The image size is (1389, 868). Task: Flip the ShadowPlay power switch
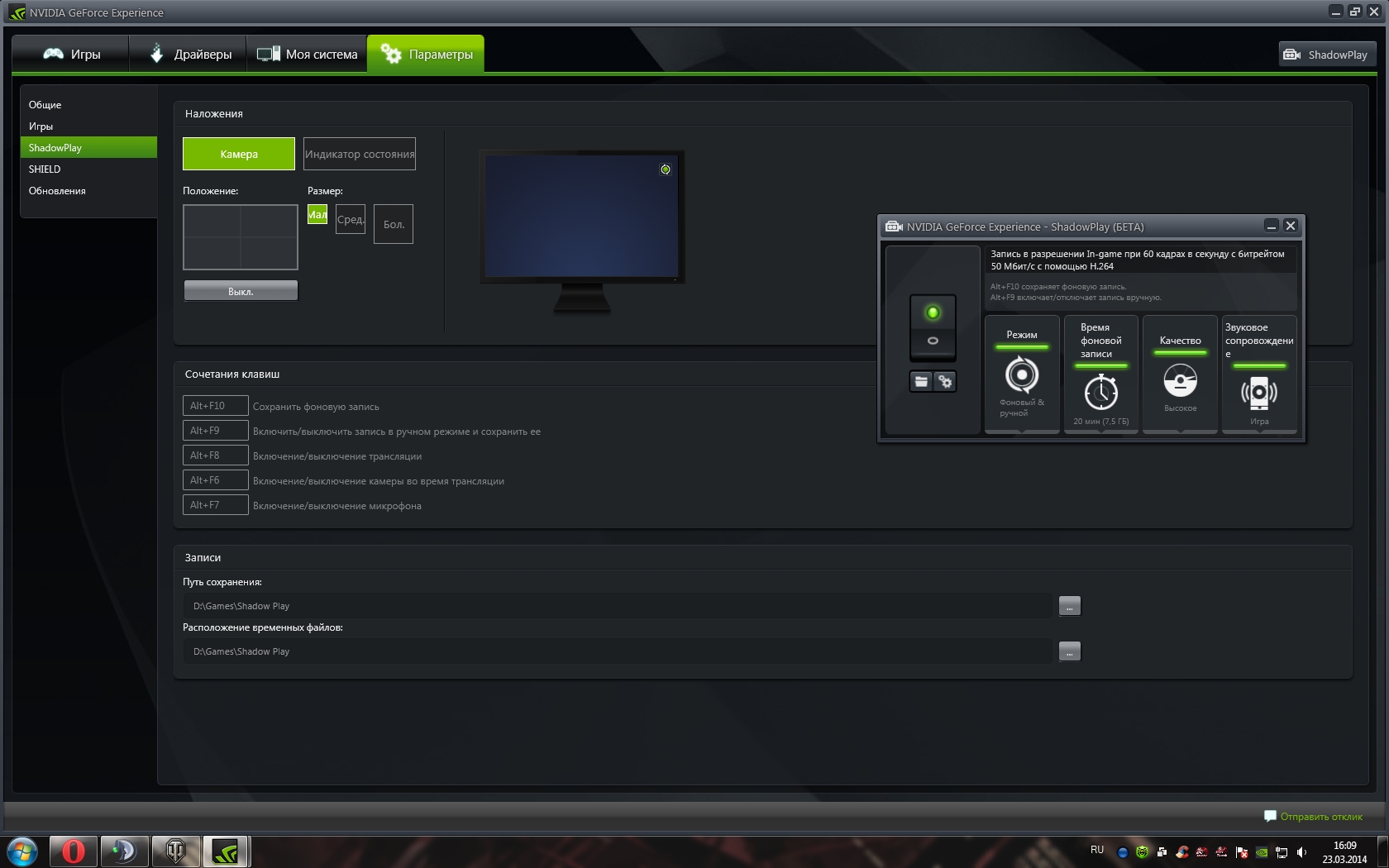point(933,327)
